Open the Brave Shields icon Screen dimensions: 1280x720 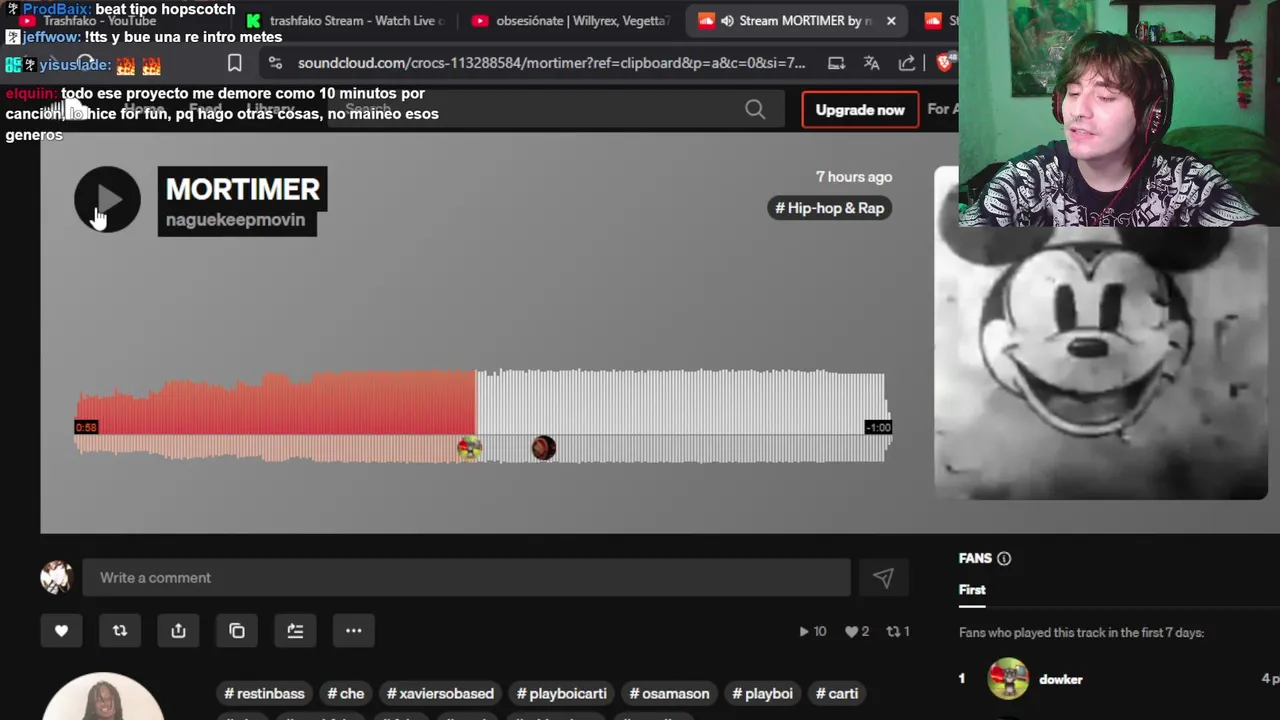click(945, 63)
